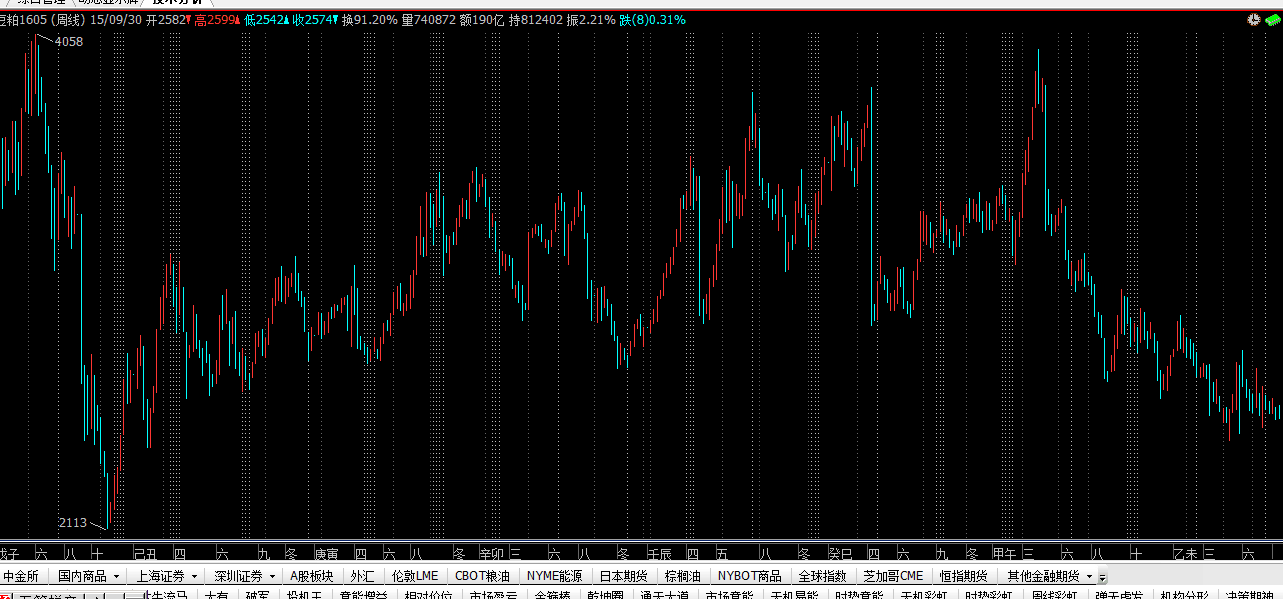1283x599 pixels.
Task: Click the low price 低2542
Action: (x=265, y=19)
